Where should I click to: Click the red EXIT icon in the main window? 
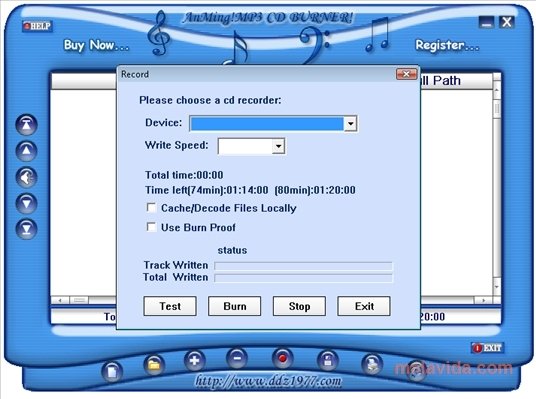point(487,348)
